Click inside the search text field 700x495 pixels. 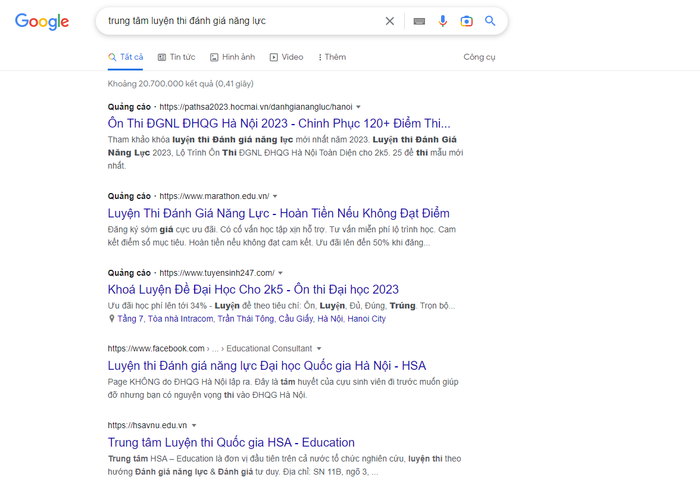pyautogui.click(x=240, y=21)
